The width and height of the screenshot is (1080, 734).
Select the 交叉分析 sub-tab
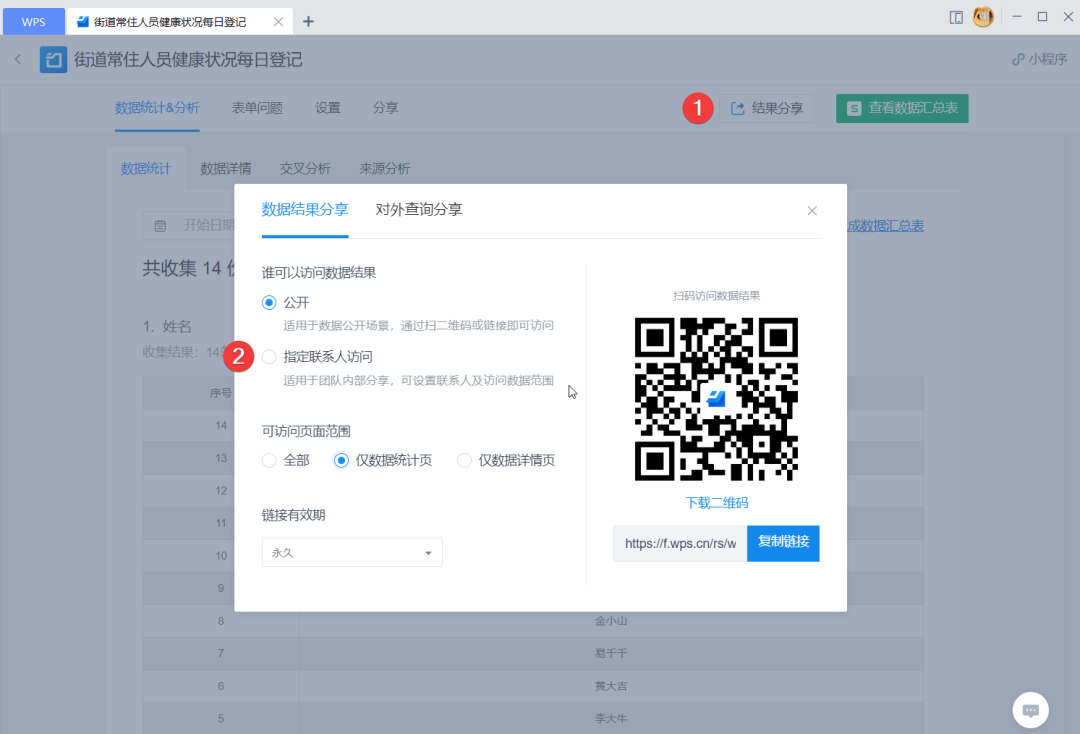tap(305, 169)
